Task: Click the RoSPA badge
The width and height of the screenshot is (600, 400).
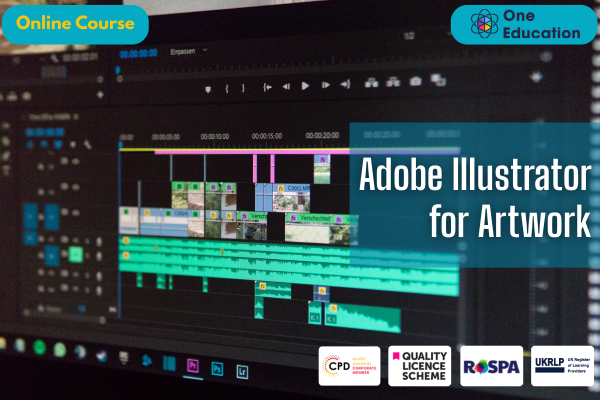Action: coord(491,365)
